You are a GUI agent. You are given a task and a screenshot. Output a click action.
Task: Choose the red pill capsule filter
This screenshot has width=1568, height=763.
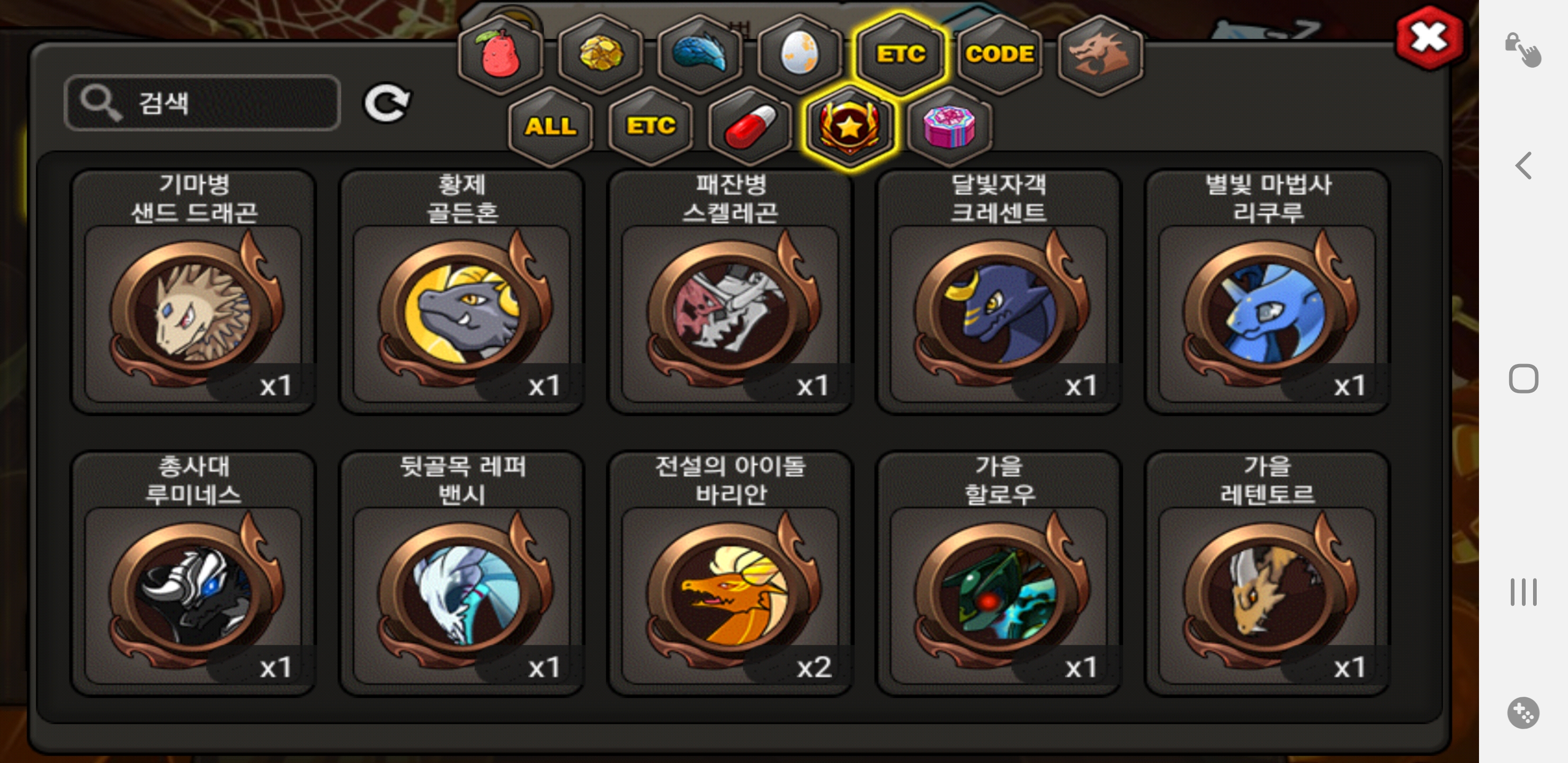[x=750, y=126]
